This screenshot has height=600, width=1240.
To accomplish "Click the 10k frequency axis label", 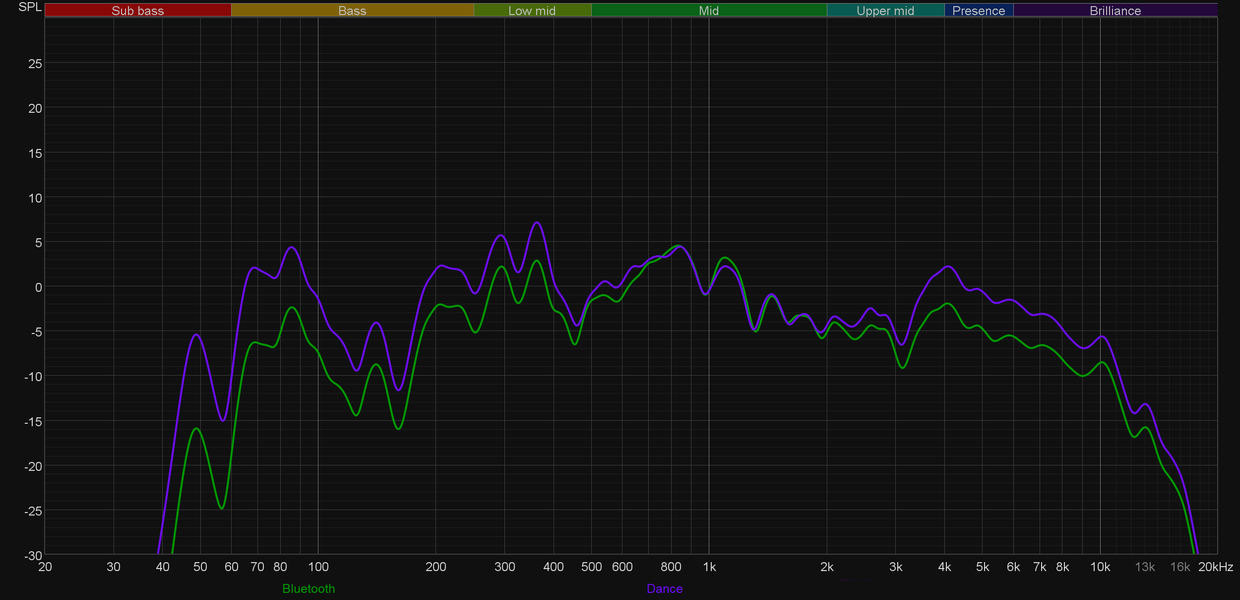I will point(1100,567).
